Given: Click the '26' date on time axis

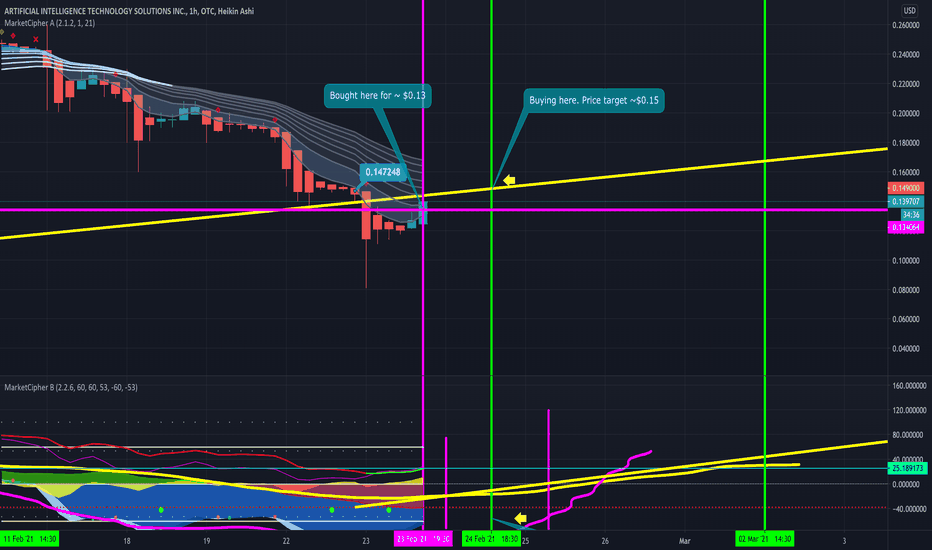Looking at the screenshot, I should pyautogui.click(x=605, y=541).
